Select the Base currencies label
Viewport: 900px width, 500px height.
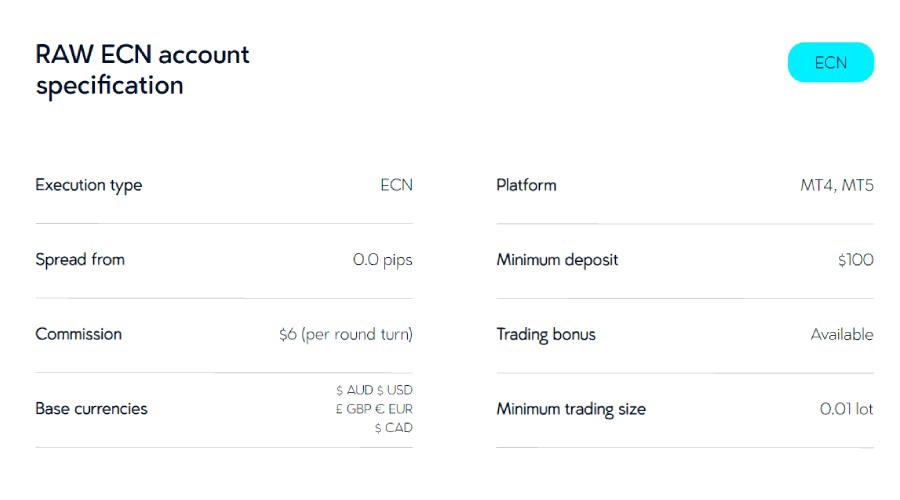pos(91,409)
